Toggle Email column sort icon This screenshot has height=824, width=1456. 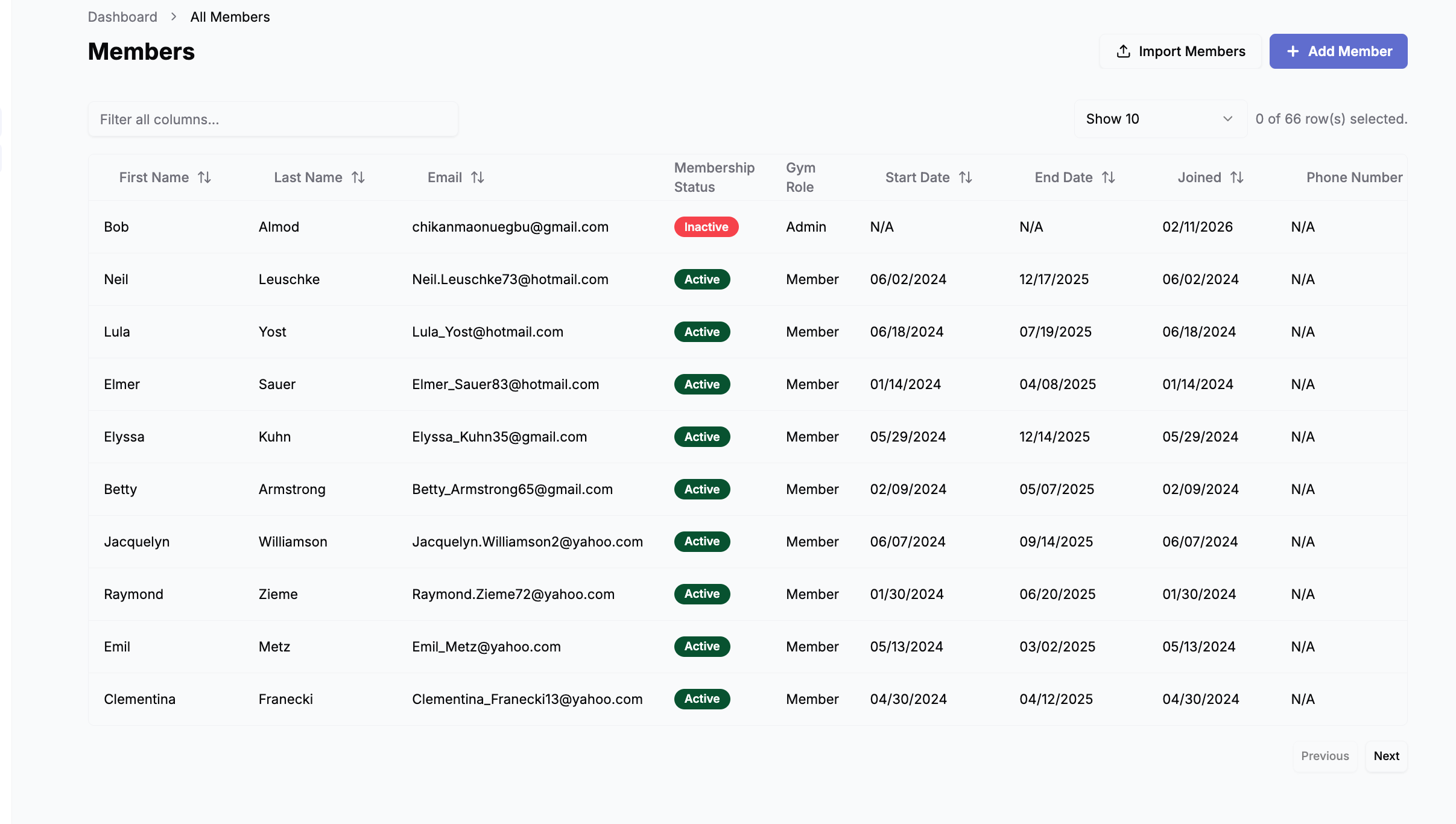pos(478,177)
